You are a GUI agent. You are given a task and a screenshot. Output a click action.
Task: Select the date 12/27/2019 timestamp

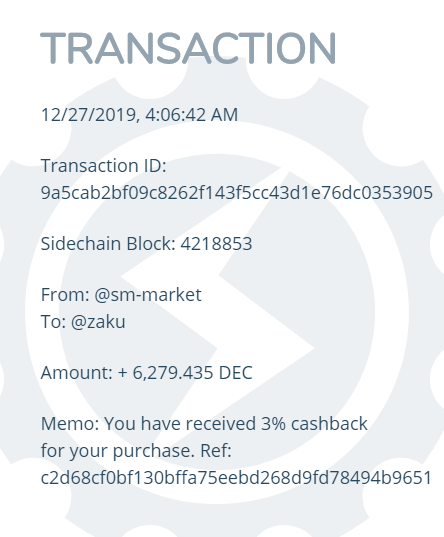coord(88,115)
